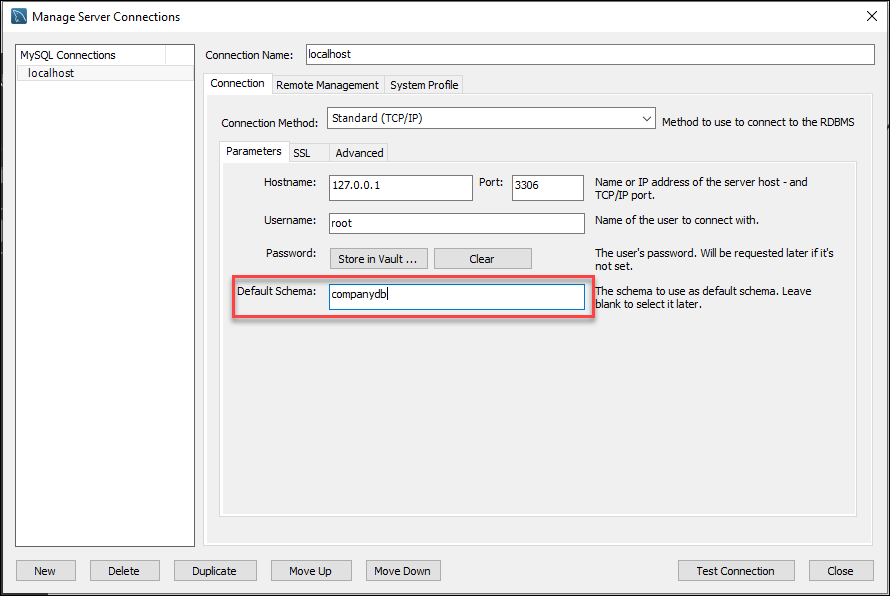This screenshot has width=890, height=596.
Task: Click the MySQL Workbench icon in title bar
Action: (x=18, y=16)
